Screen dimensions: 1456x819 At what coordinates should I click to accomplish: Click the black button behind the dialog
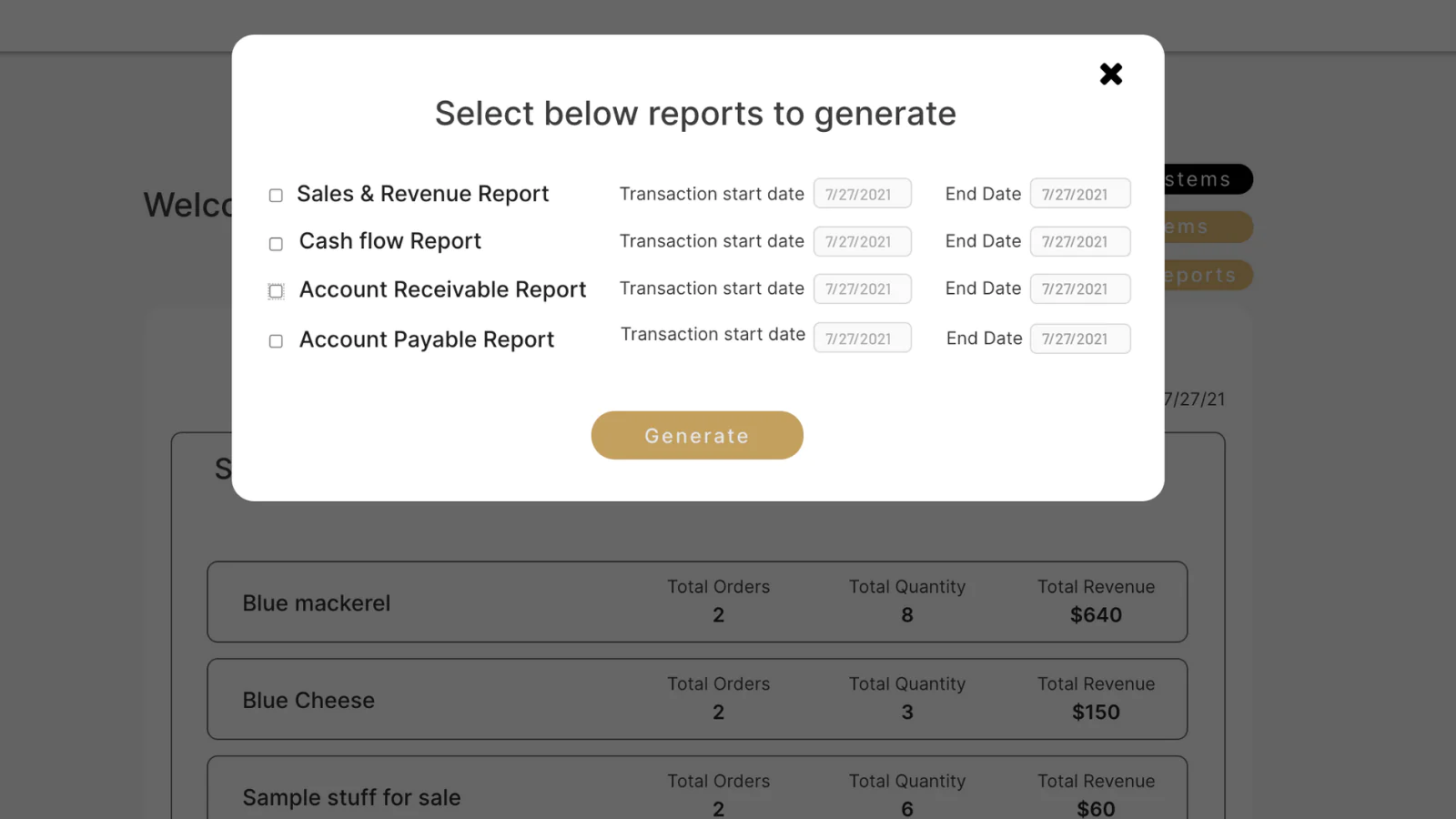1208,179
